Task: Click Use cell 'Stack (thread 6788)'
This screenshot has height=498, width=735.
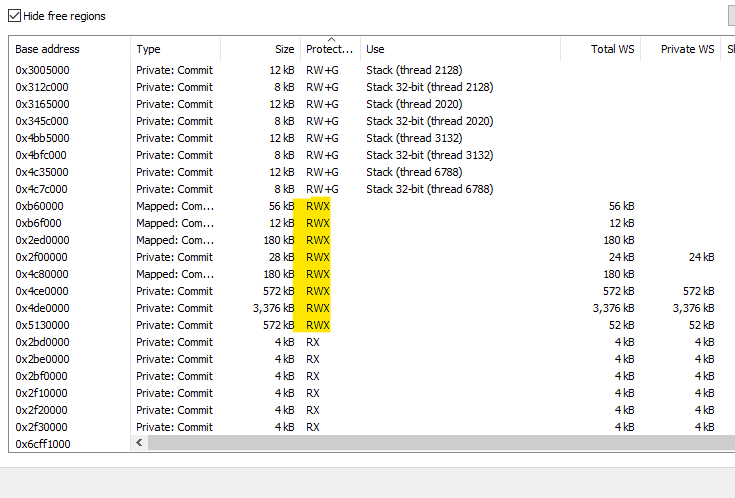Action: pyautogui.click(x=414, y=172)
